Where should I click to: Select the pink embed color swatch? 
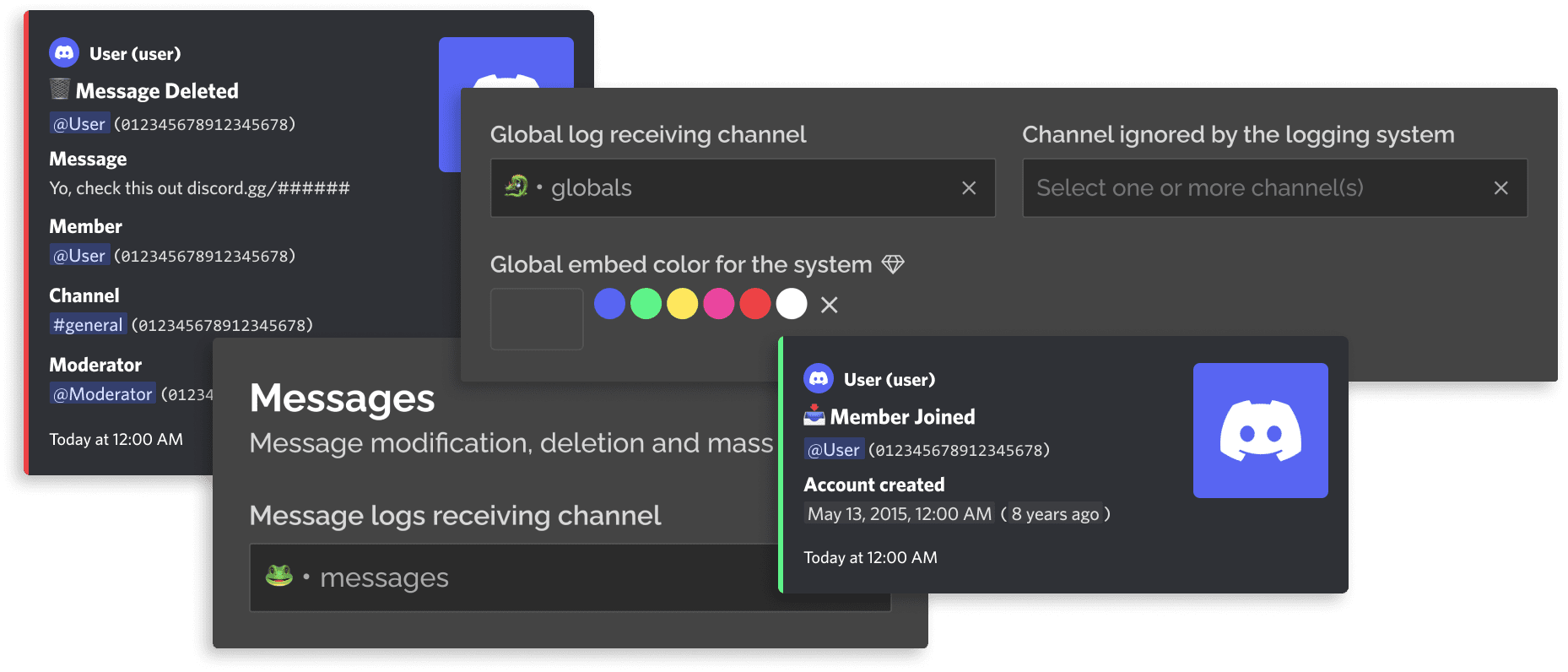point(718,304)
